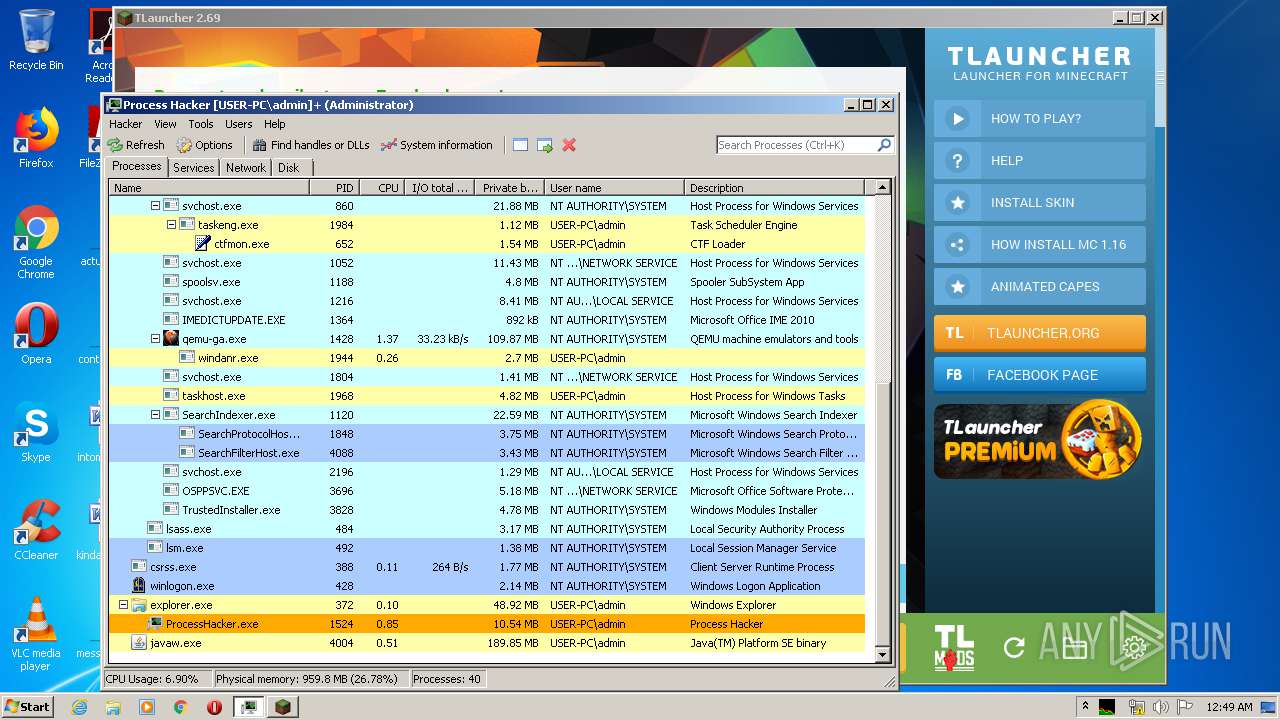This screenshot has width=1280, height=720.
Task: Select the spoolsv.exe process row
Action: pyautogui.click(x=486, y=282)
